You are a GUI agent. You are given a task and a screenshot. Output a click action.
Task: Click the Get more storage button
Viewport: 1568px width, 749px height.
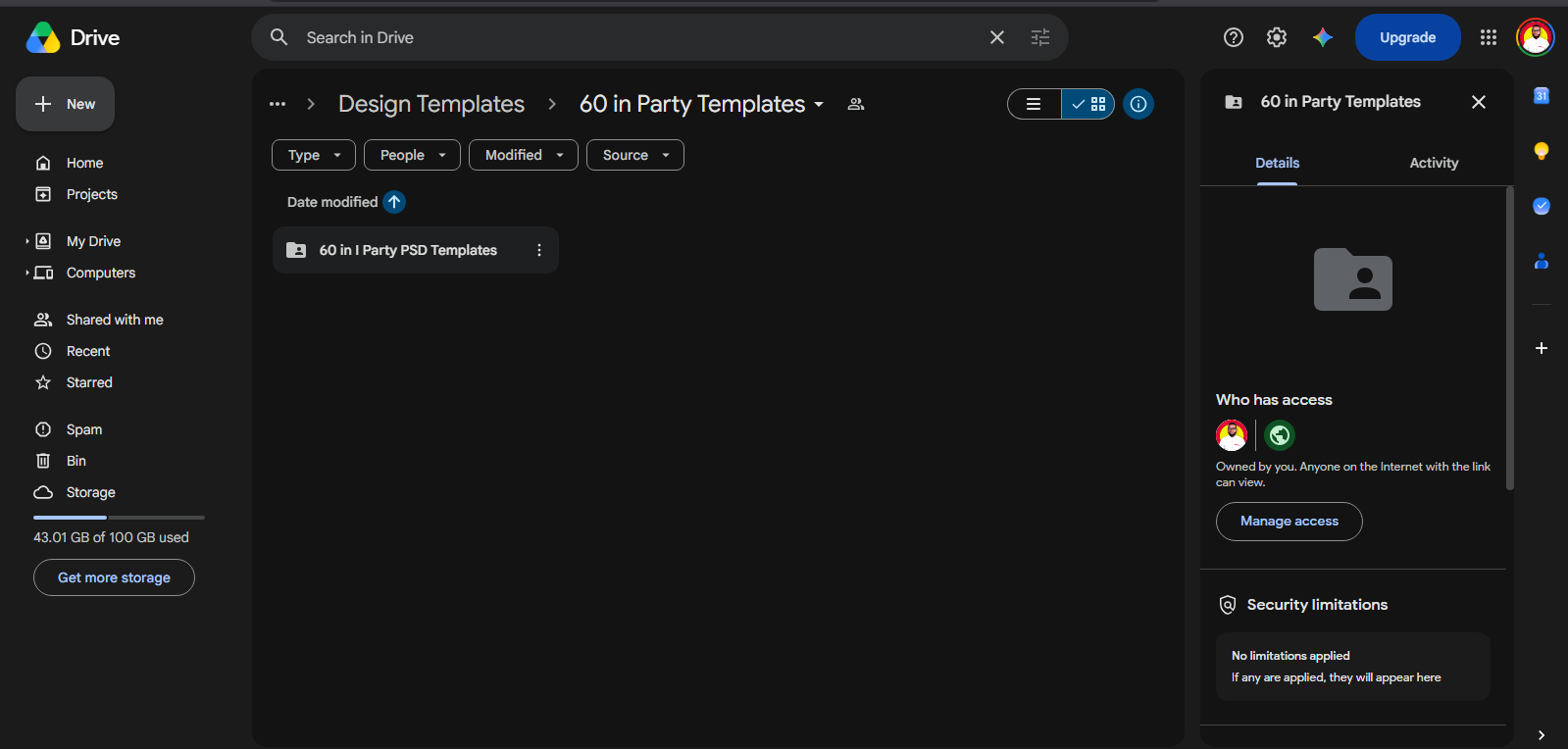tap(114, 577)
